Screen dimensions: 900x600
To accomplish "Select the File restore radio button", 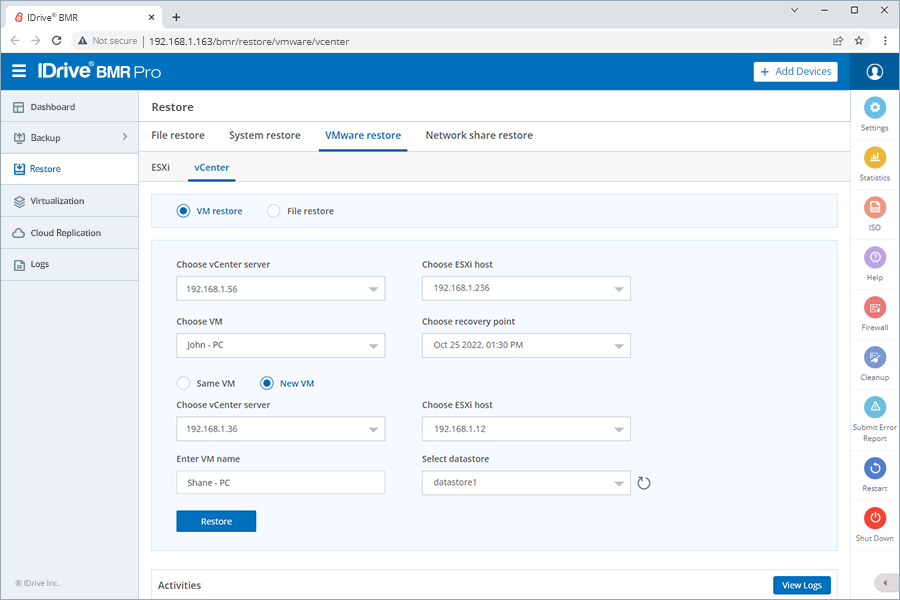I will click(x=274, y=211).
